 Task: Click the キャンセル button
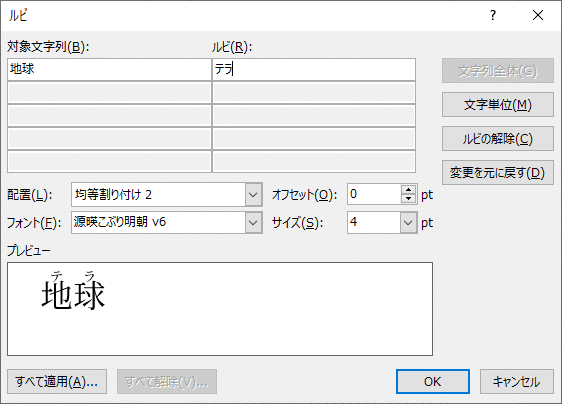(516, 382)
